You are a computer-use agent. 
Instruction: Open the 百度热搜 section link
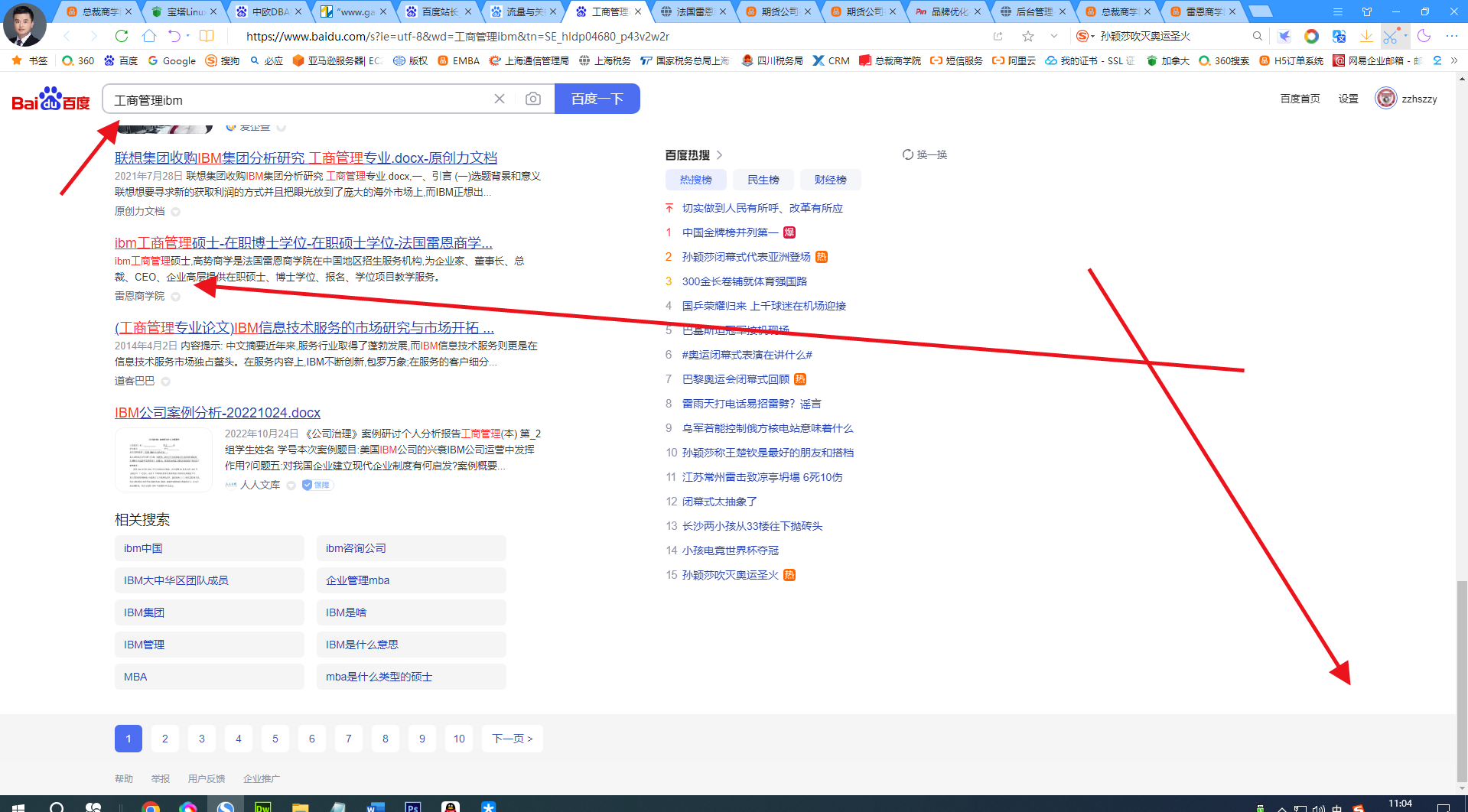point(688,154)
